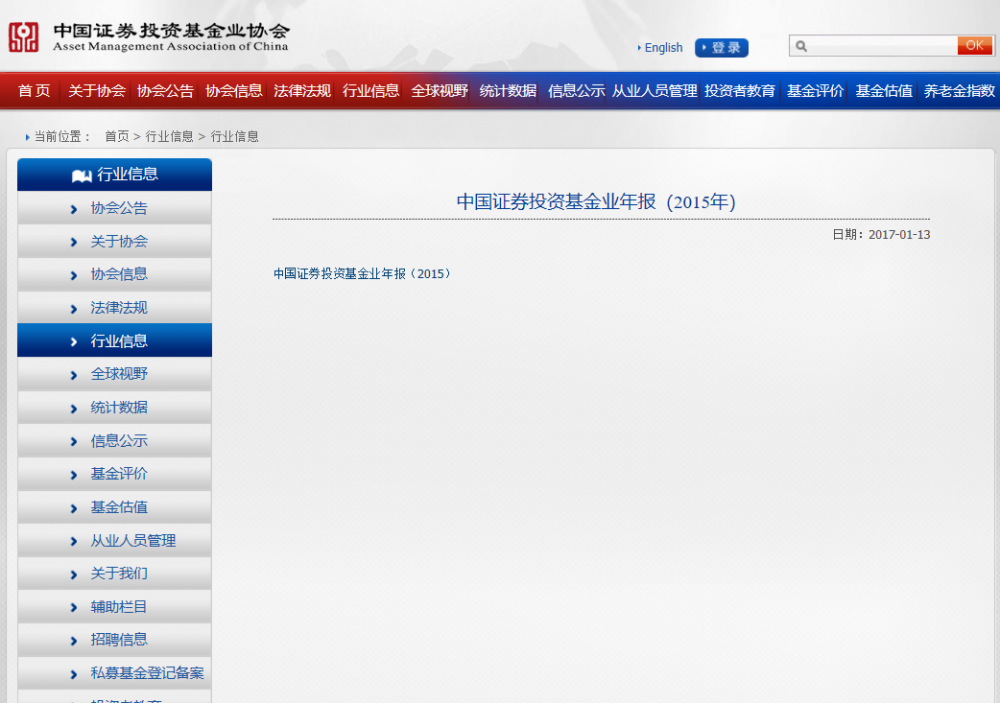Click the chevron beside 私募基金登记备案 in sidebar
Image resolution: width=1000 pixels, height=703 pixels.
[x=74, y=674]
